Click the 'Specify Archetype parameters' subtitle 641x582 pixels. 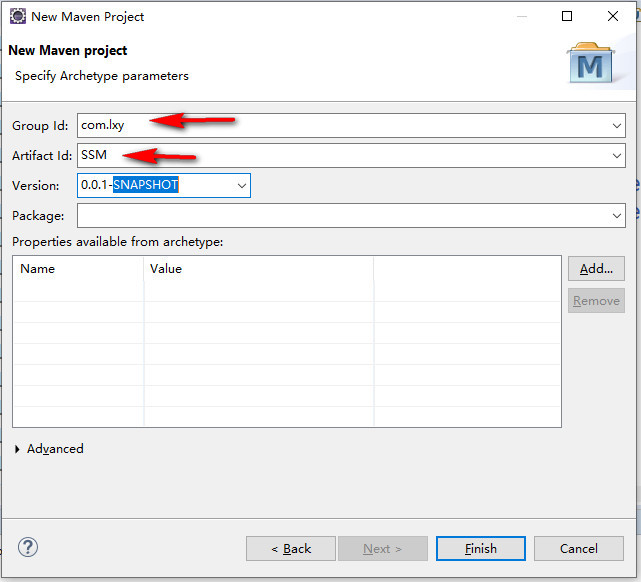(x=102, y=76)
